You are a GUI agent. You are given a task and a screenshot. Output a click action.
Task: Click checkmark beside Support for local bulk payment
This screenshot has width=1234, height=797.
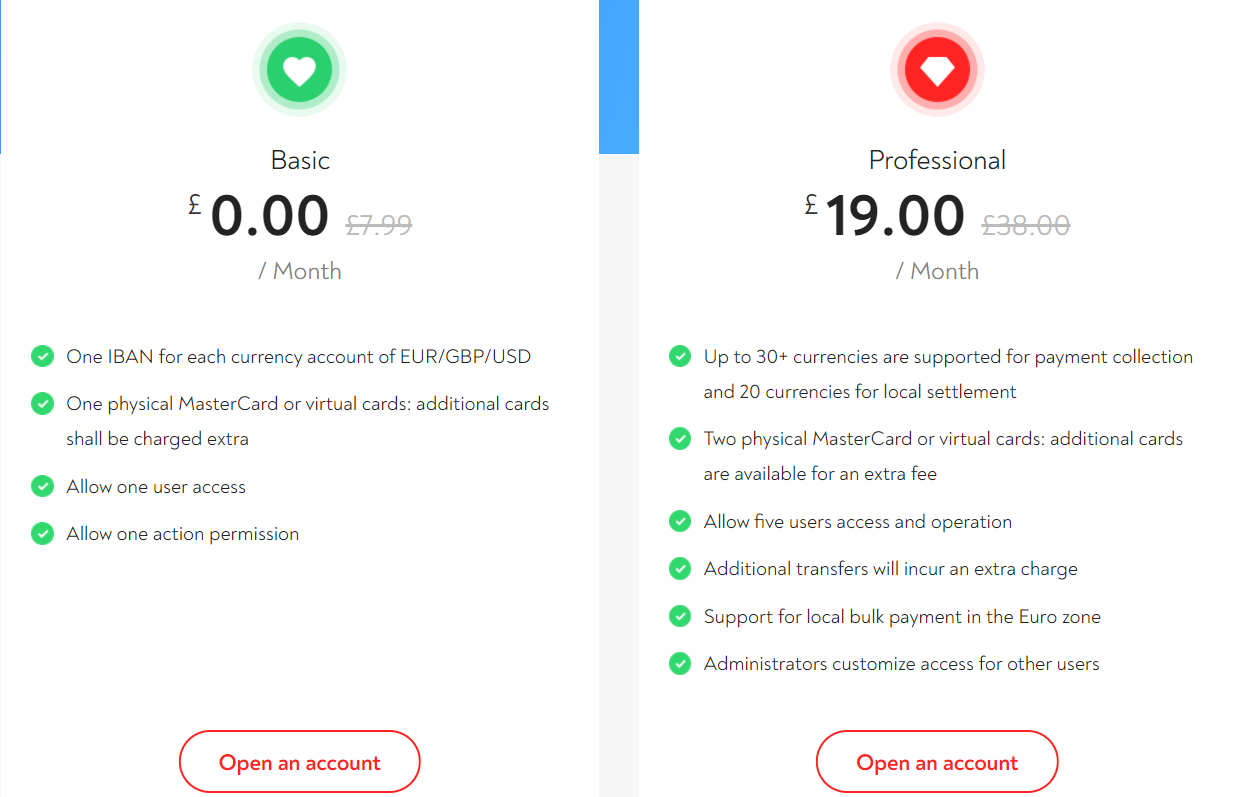click(680, 617)
